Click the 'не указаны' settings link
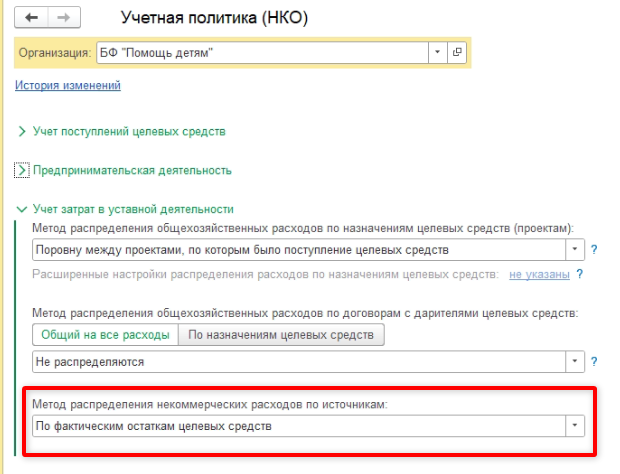The width and height of the screenshot is (620, 474). tap(539, 274)
